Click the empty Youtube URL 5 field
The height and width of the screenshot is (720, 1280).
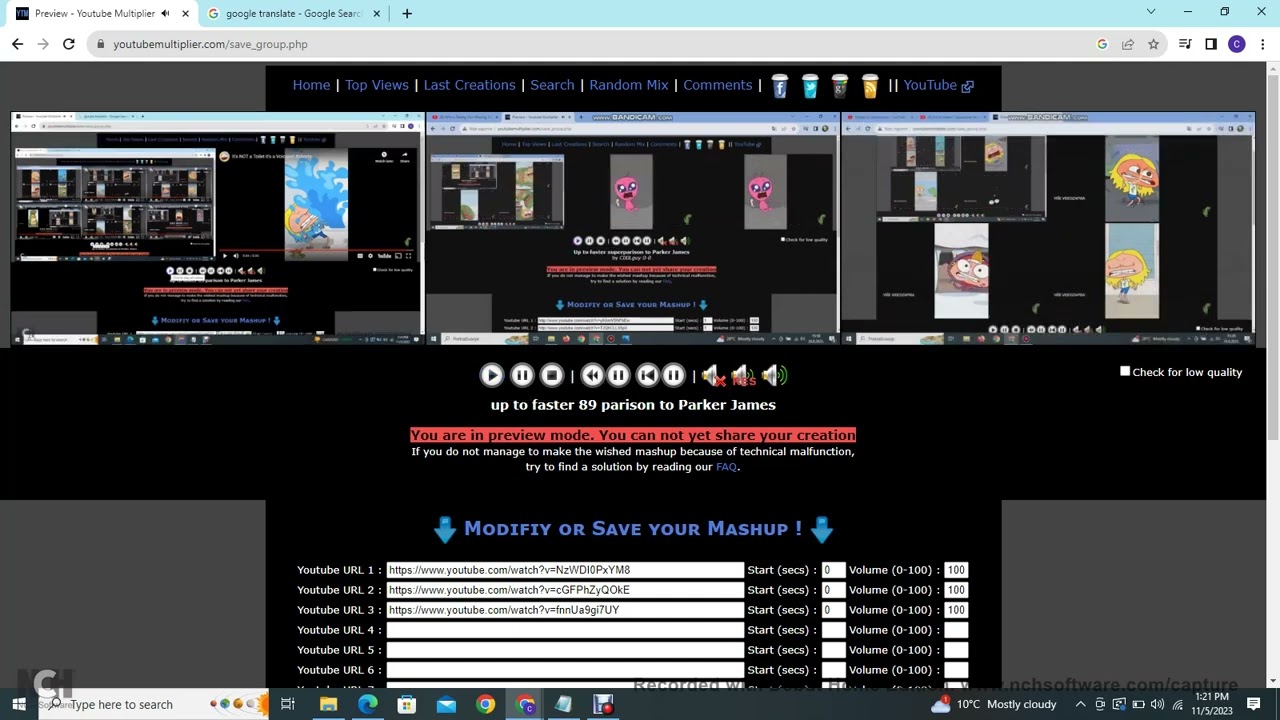pyautogui.click(x=565, y=650)
